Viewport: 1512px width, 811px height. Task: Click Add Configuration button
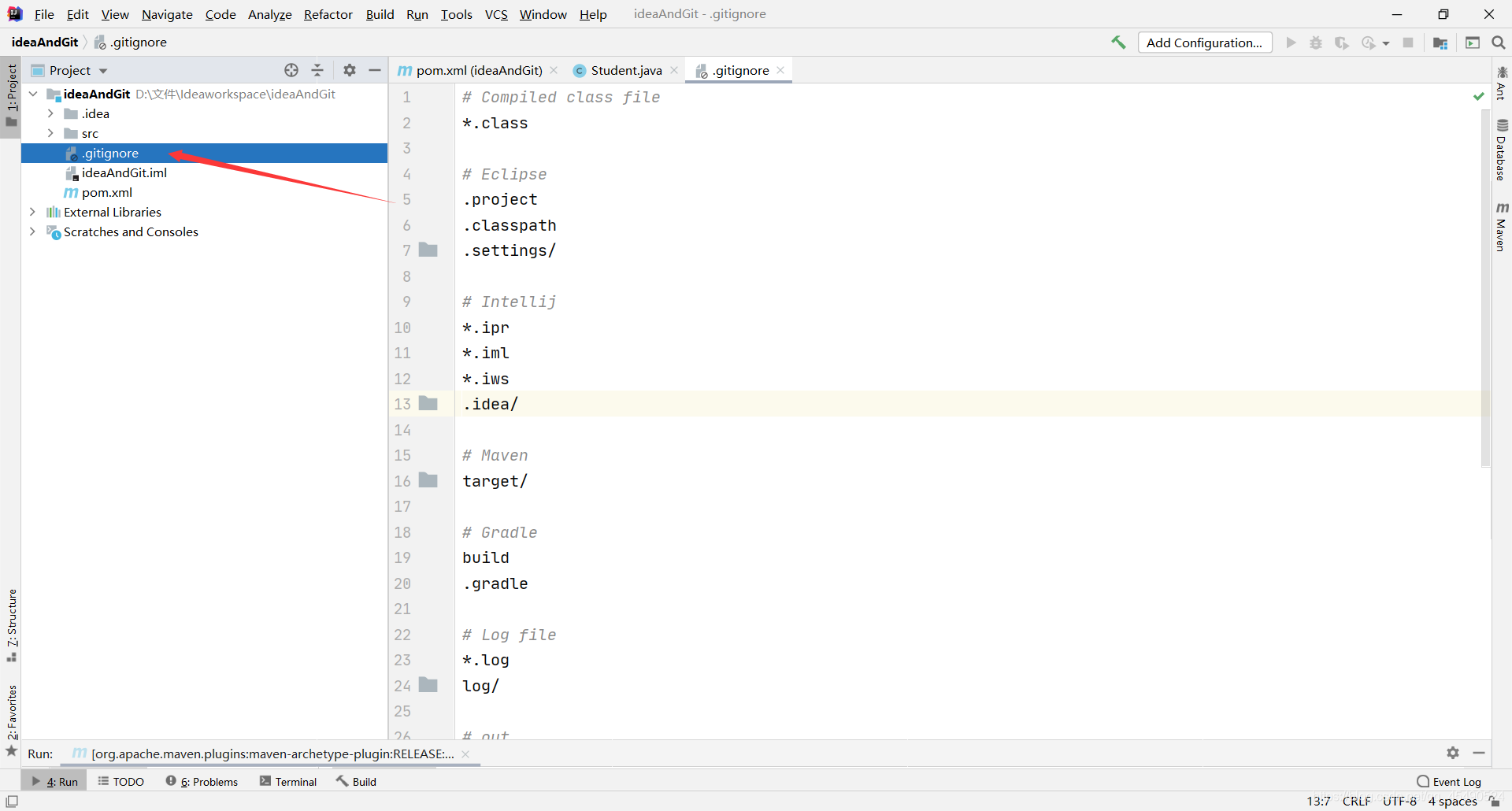(1205, 43)
